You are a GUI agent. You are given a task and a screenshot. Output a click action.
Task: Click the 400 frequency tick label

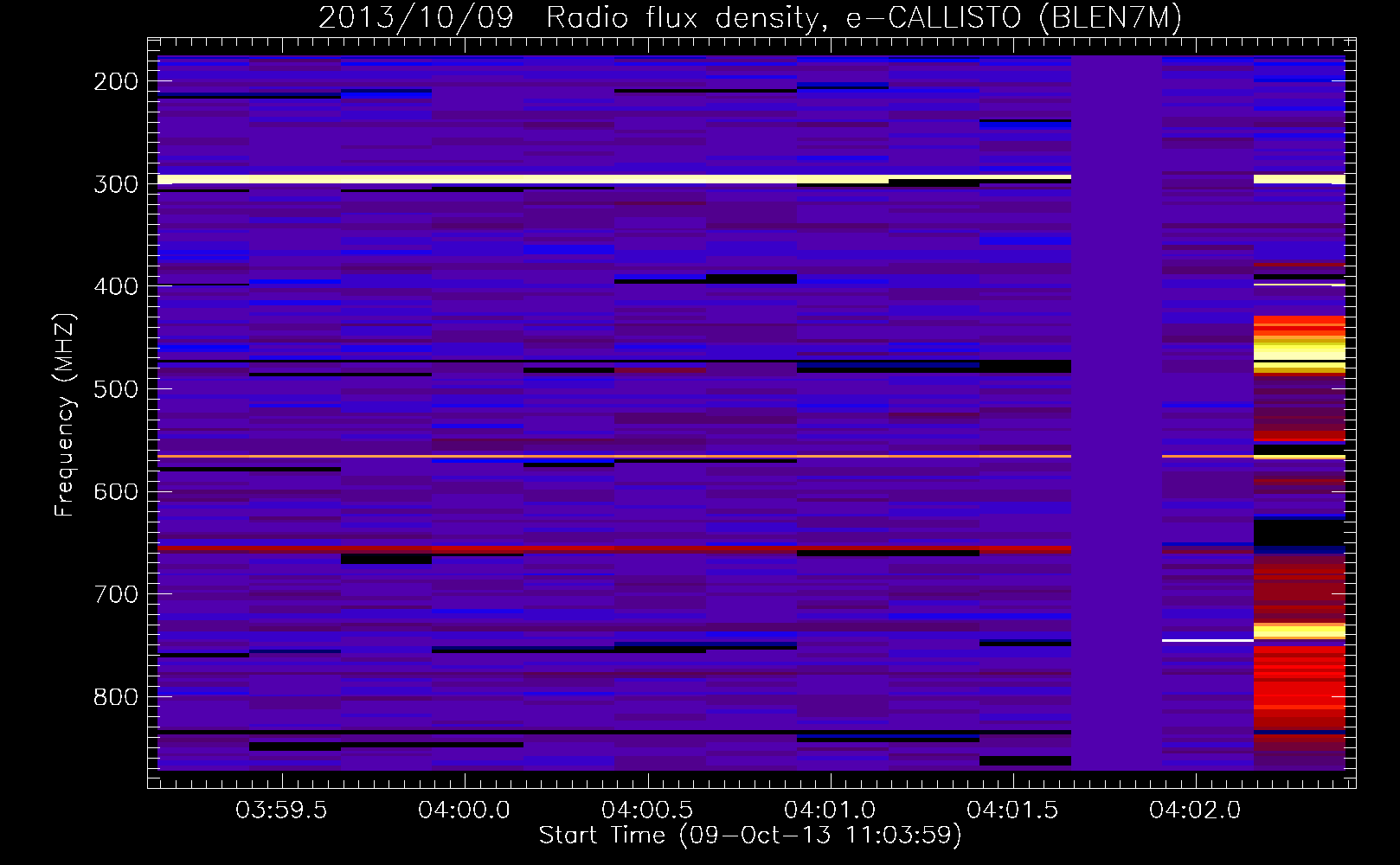[x=116, y=286]
